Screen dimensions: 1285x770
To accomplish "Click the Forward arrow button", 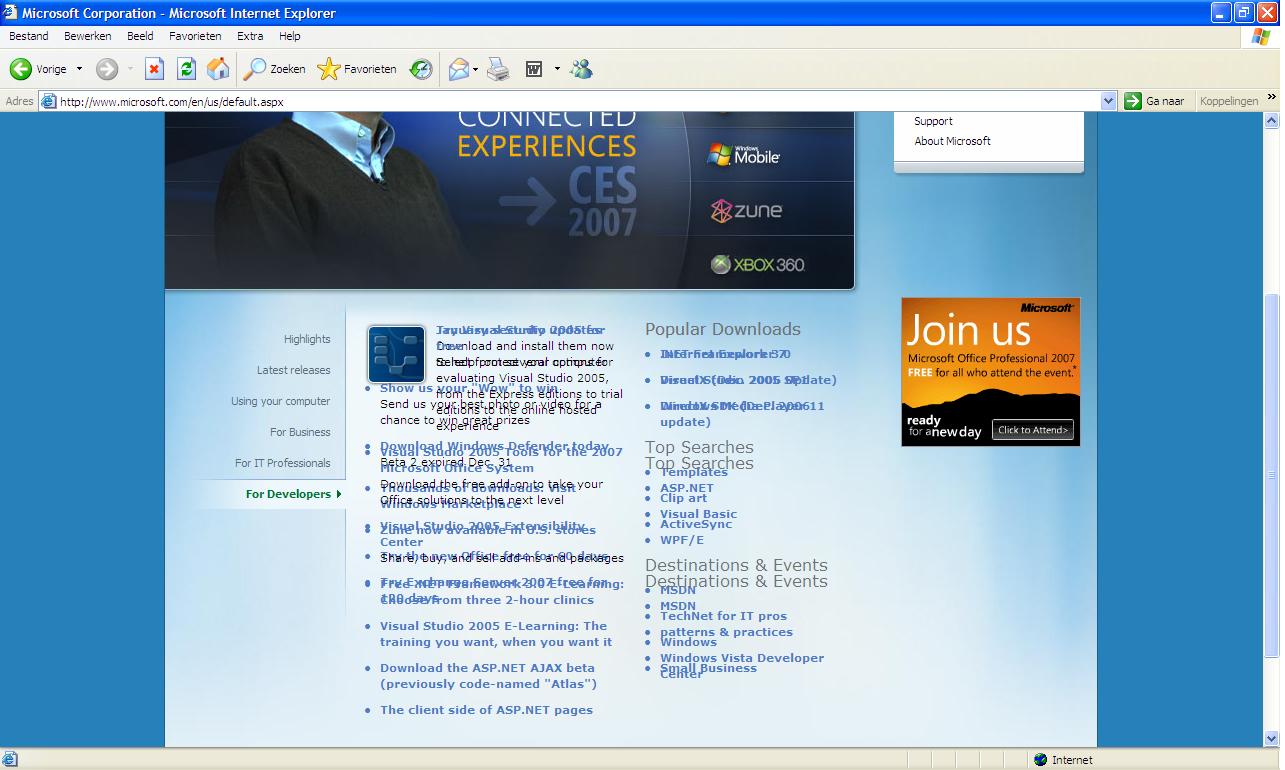I will [107, 69].
